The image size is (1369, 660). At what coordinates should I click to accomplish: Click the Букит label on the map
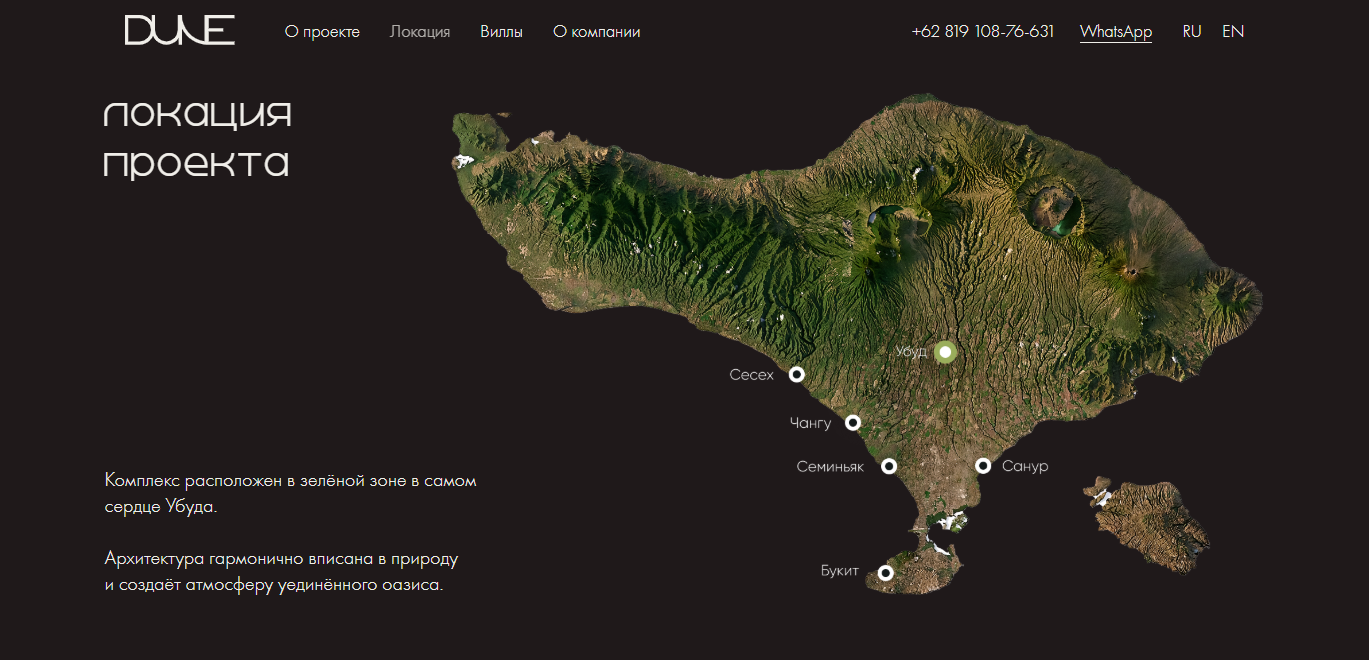(840, 571)
